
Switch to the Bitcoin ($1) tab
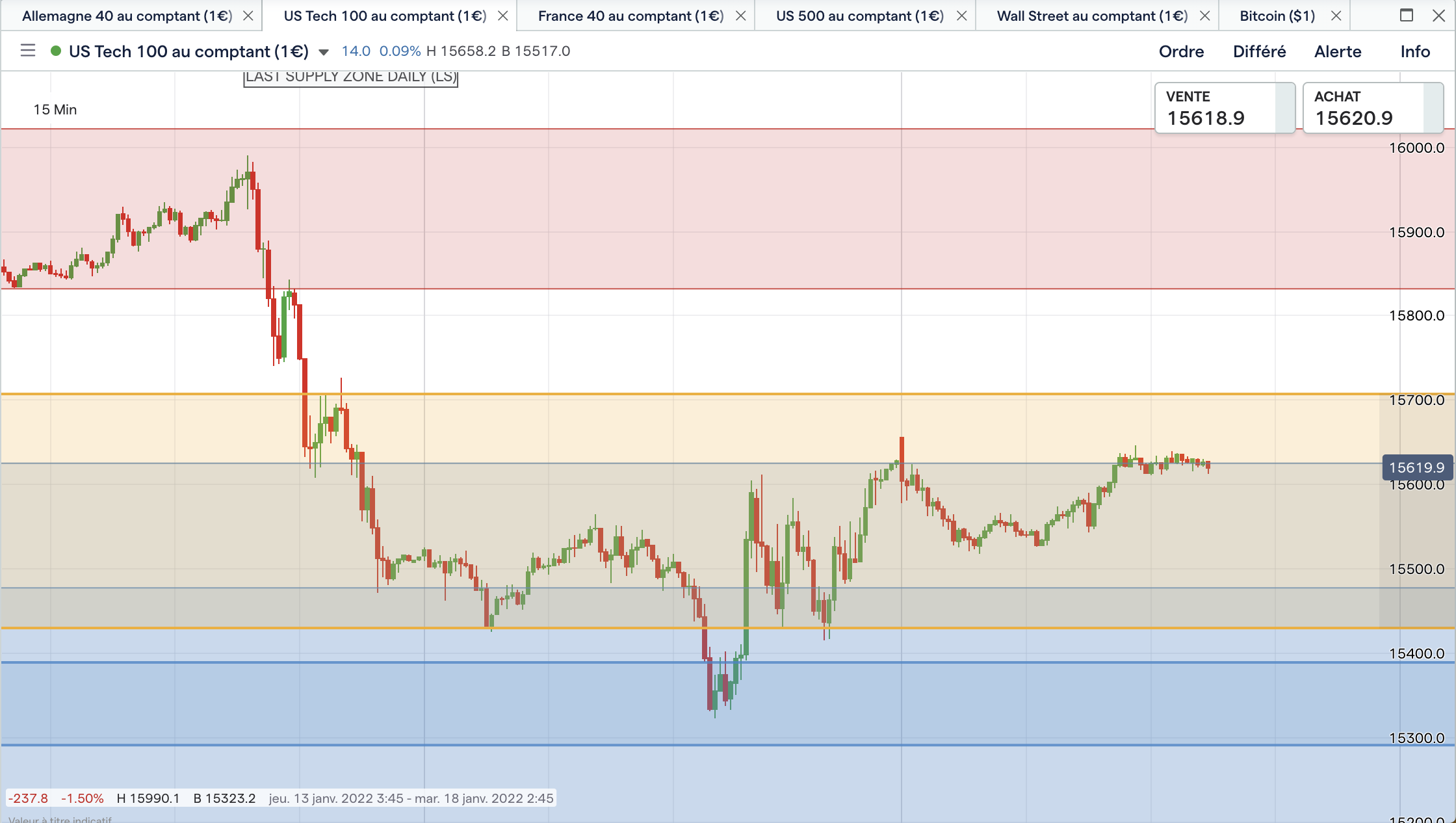point(1277,16)
